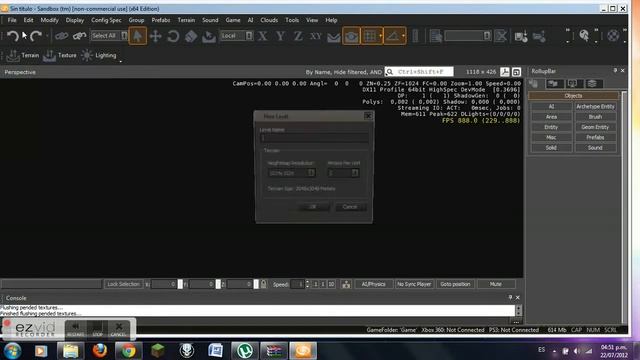The image size is (640, 360).
Task: Open the uTorrent taskbar icon
Action: pyautogui.click(x=244, y=351)
